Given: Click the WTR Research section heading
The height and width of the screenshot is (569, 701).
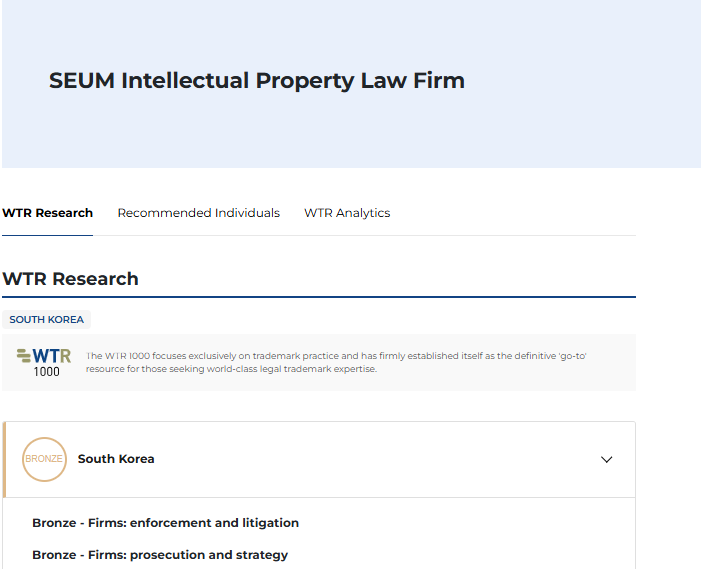Looking at the screenshot, I should (70, 279).
